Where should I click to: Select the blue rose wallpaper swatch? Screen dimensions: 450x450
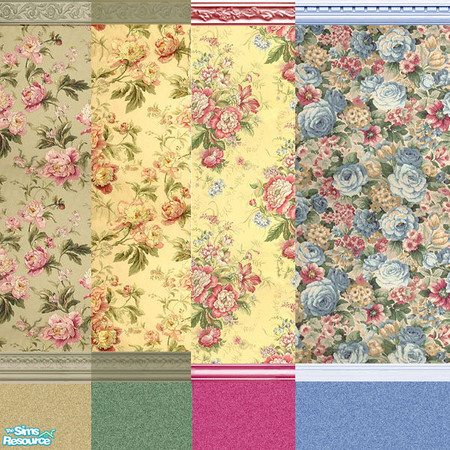pyautogui.click(x=373, y=193)
